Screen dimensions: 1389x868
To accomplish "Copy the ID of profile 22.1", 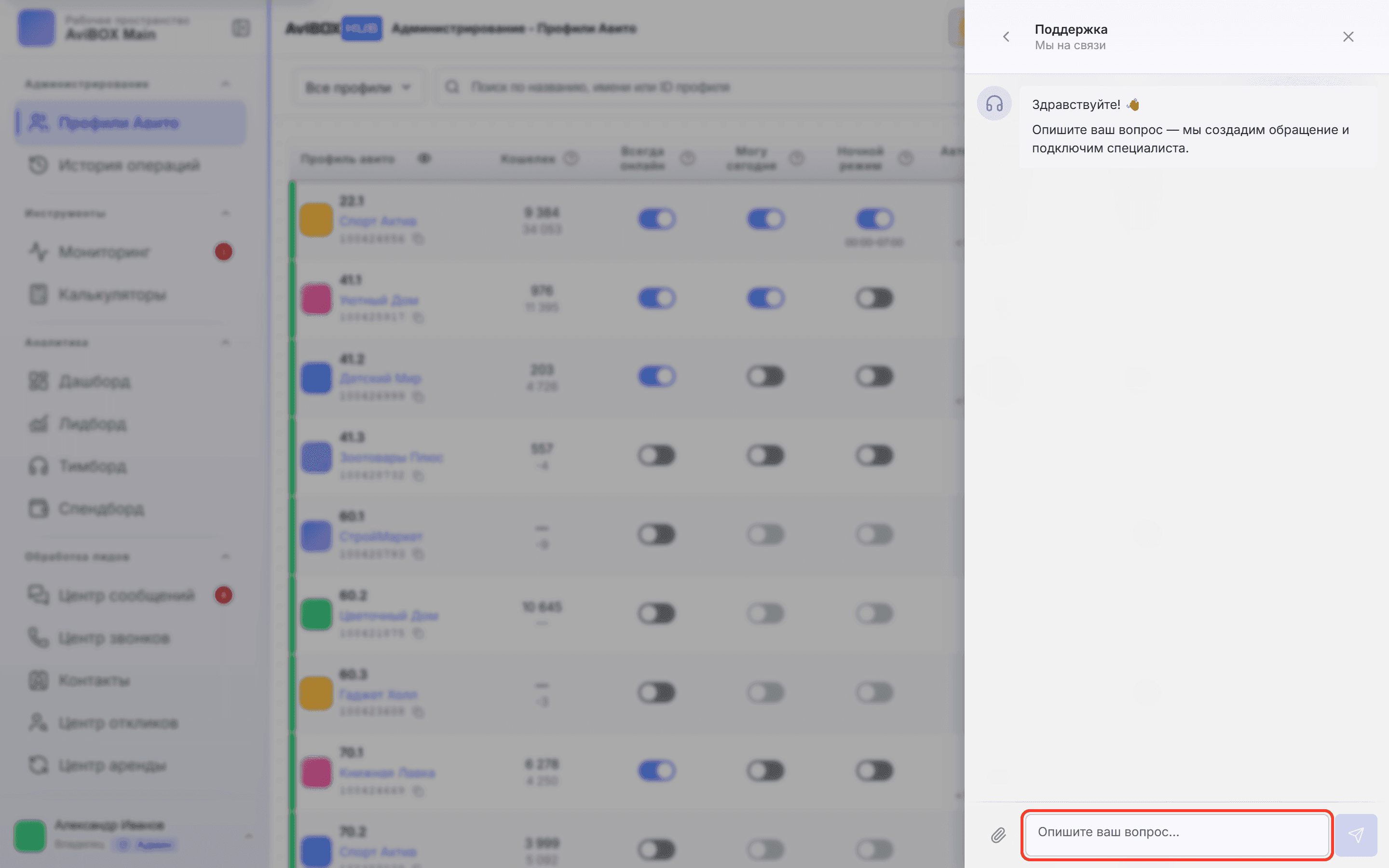I will 419,239.
